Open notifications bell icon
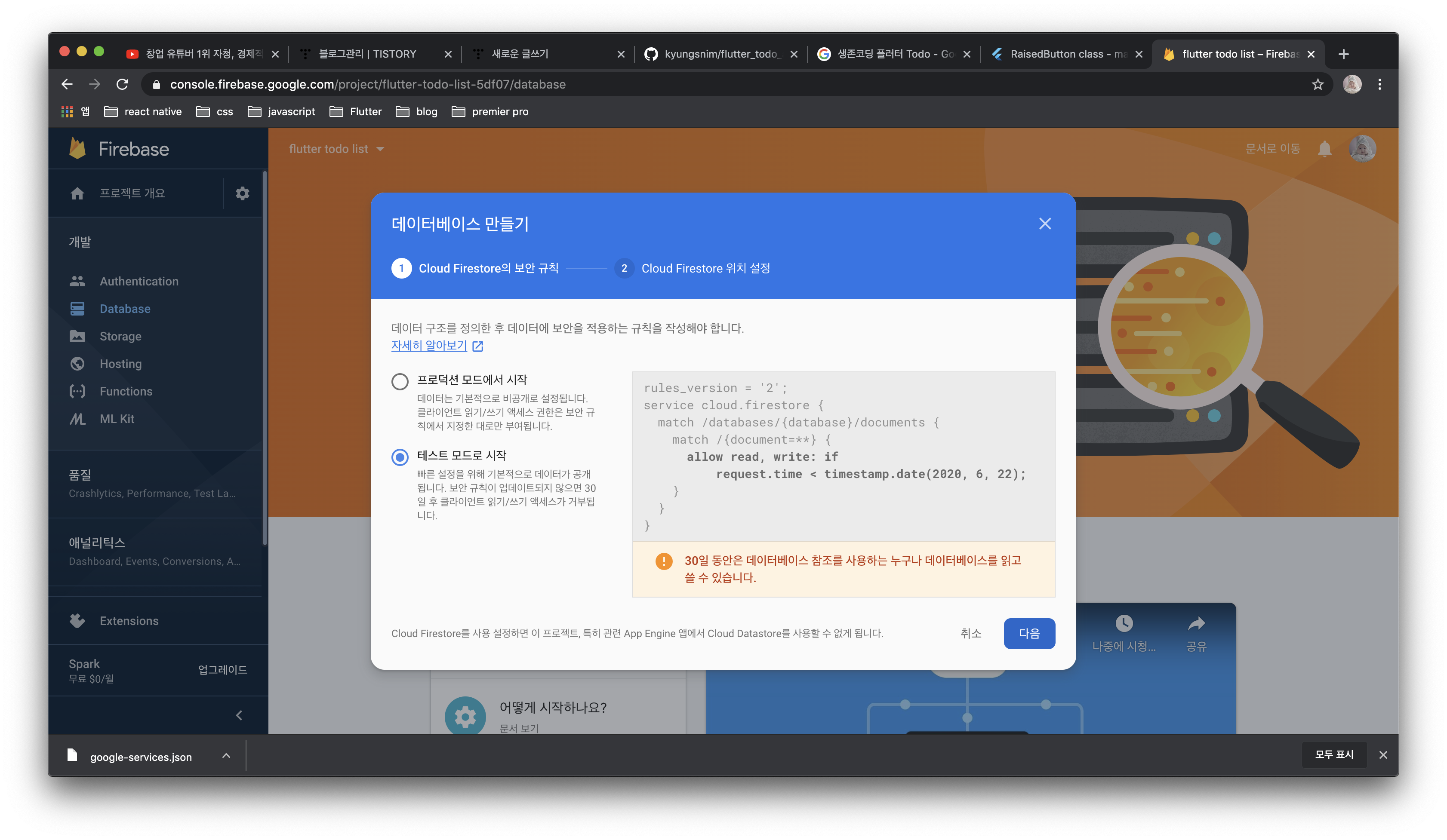This screenshot has width=1447, height=840. click(x=1324, y=149)
